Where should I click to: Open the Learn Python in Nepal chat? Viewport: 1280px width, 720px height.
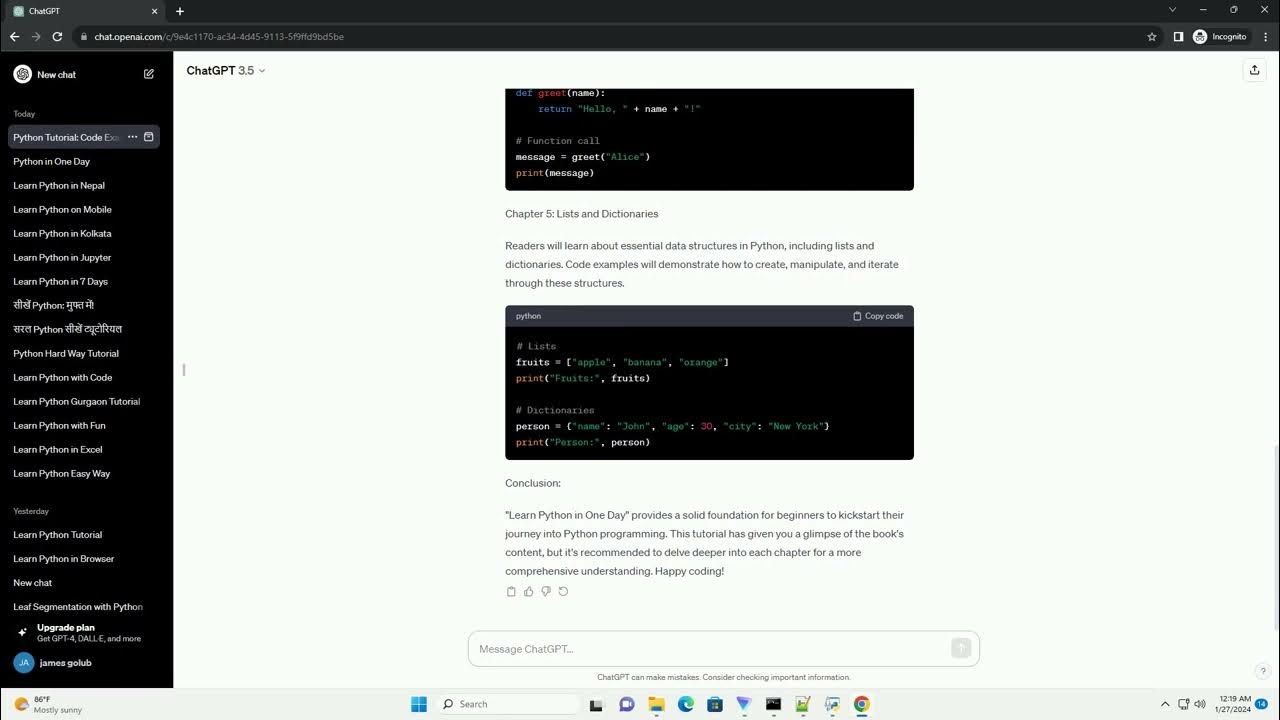tap(84, 185)
